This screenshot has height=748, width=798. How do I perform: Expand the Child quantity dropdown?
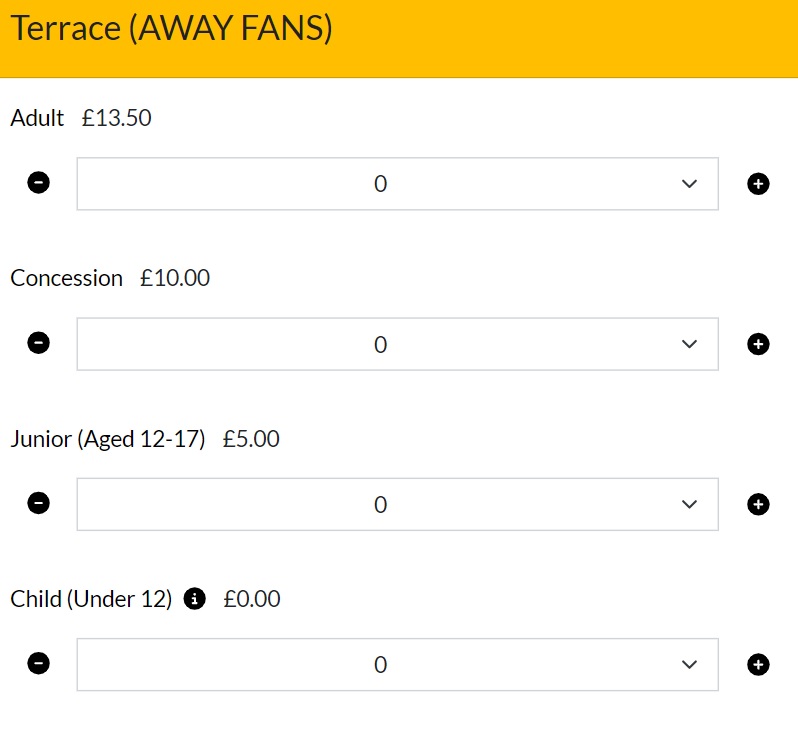tap(397, 665)
